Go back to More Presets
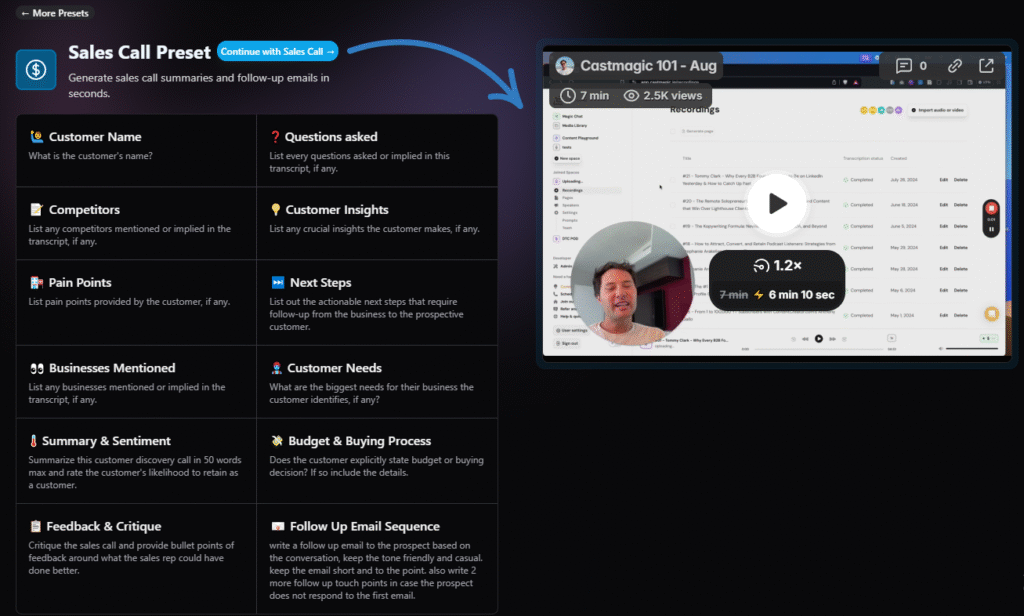 pos(52,13)
